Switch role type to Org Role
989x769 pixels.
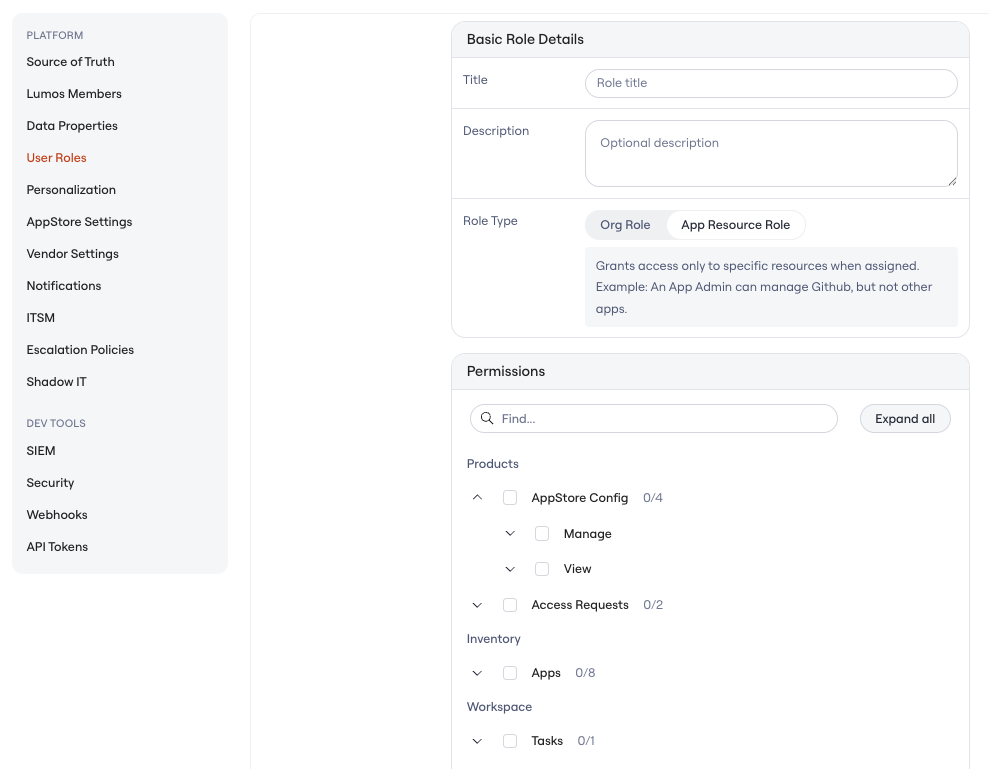click(x=625, y=225)
